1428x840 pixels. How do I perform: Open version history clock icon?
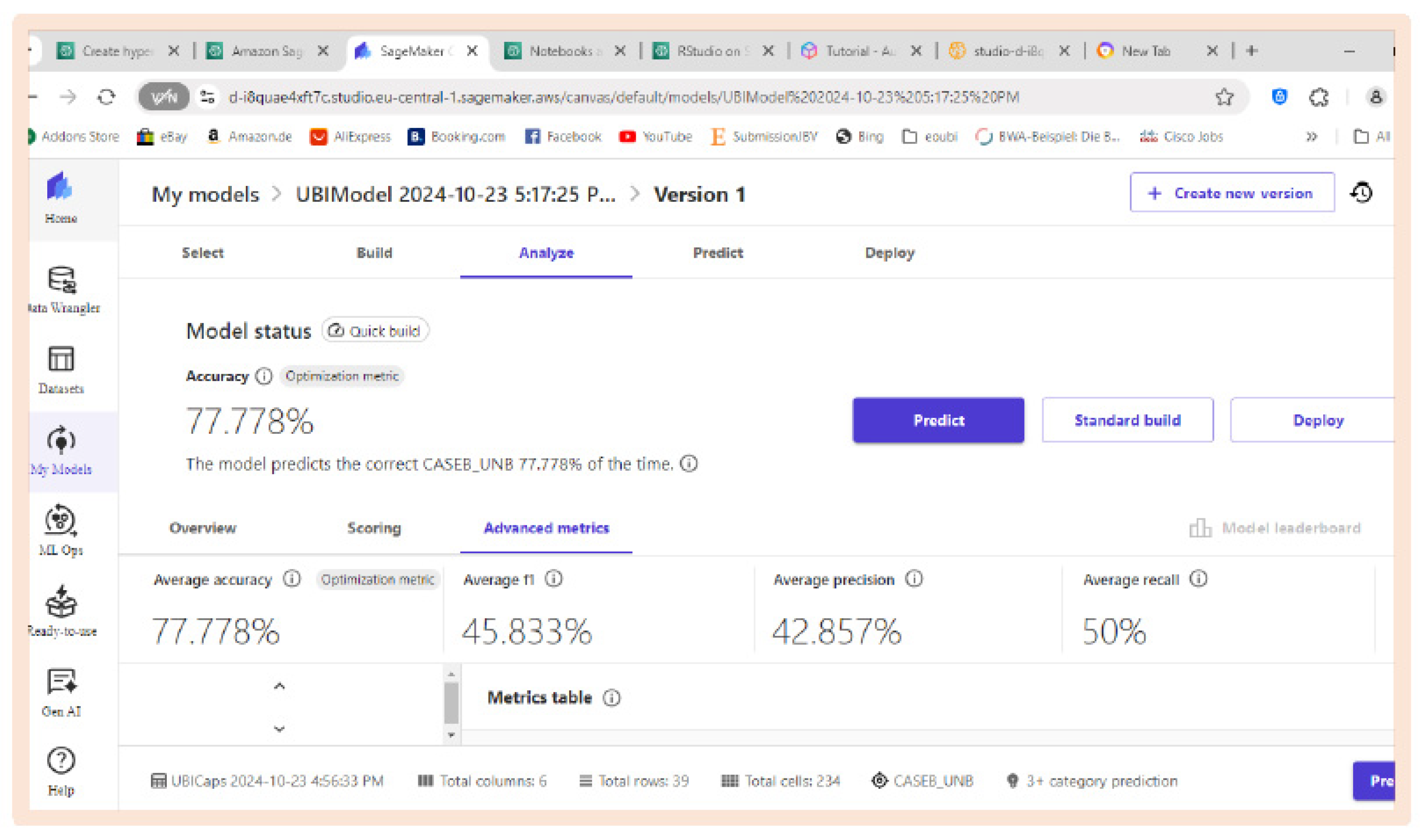1362,194
